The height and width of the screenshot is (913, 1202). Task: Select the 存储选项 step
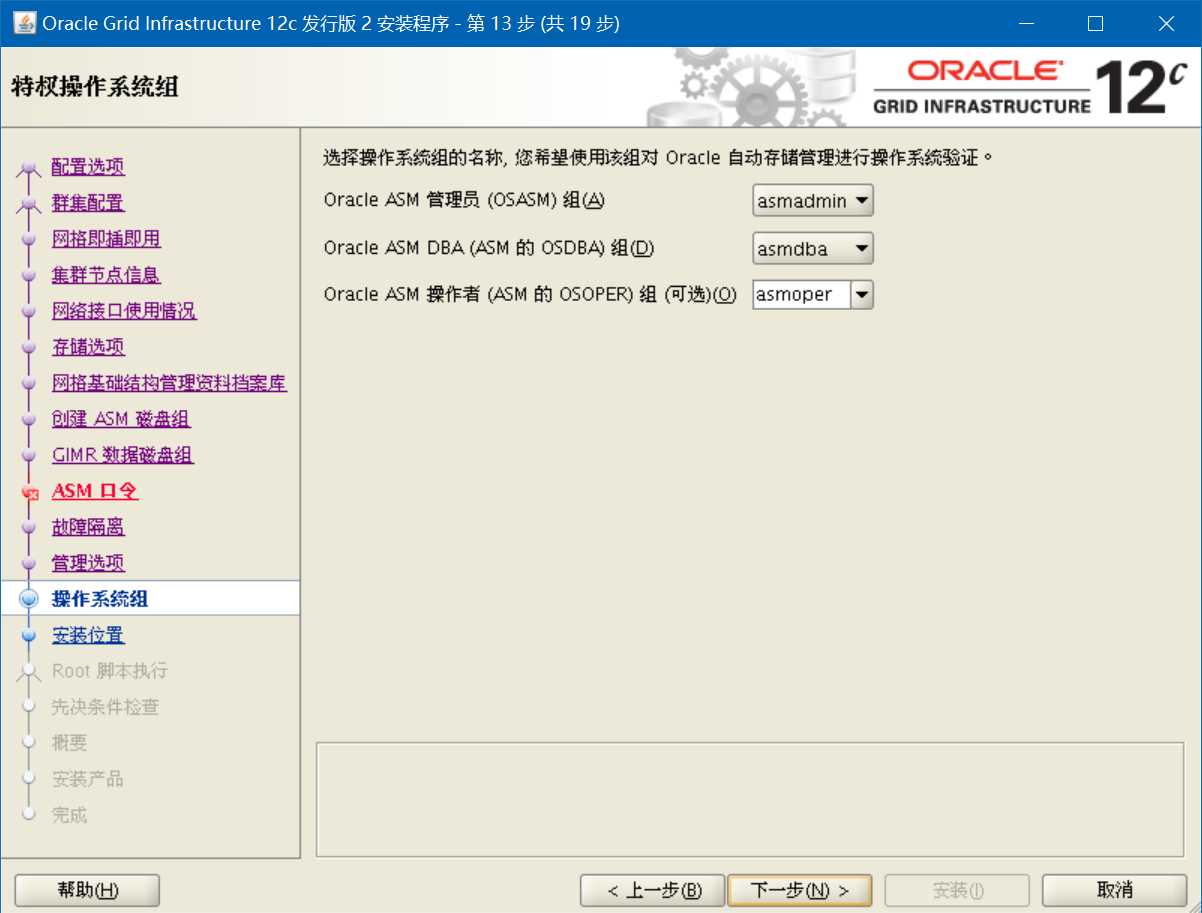click(88, 347)
